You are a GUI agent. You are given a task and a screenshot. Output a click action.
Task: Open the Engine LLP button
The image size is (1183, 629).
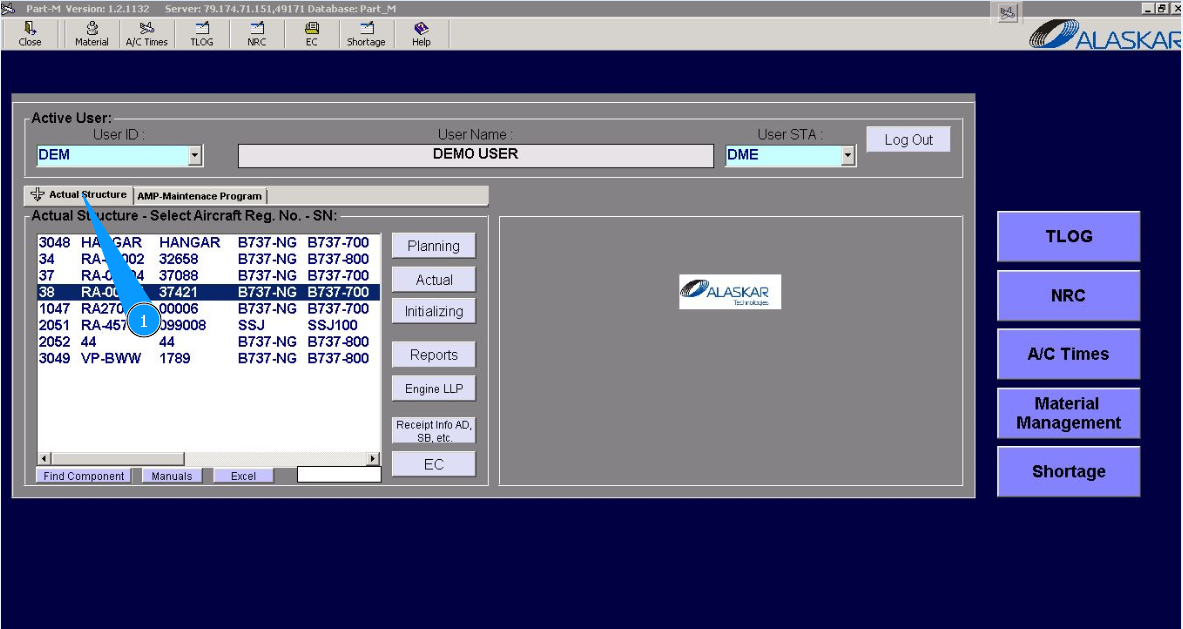click(433, 389)
